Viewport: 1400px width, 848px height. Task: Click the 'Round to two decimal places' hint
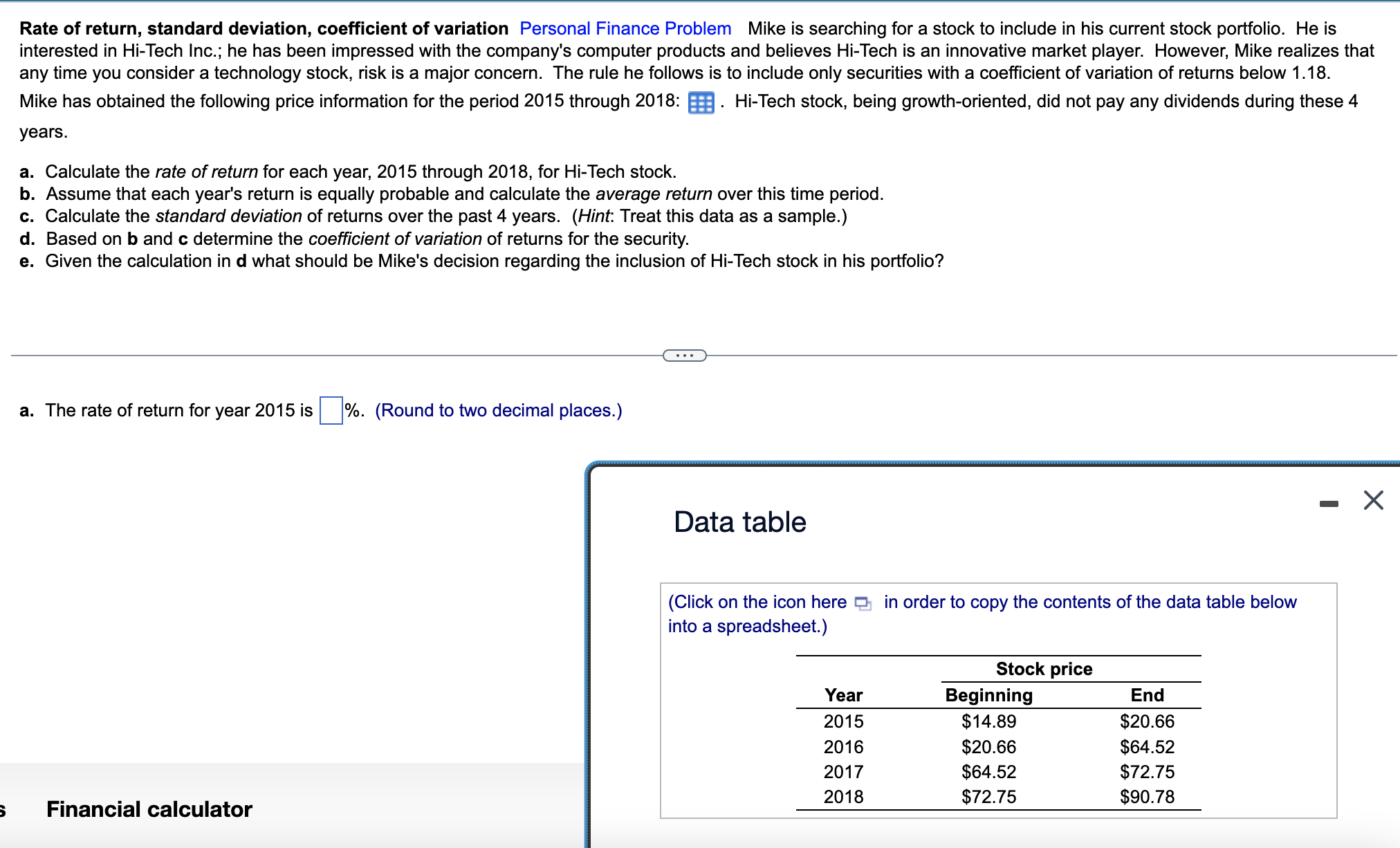tap(498, 410)
